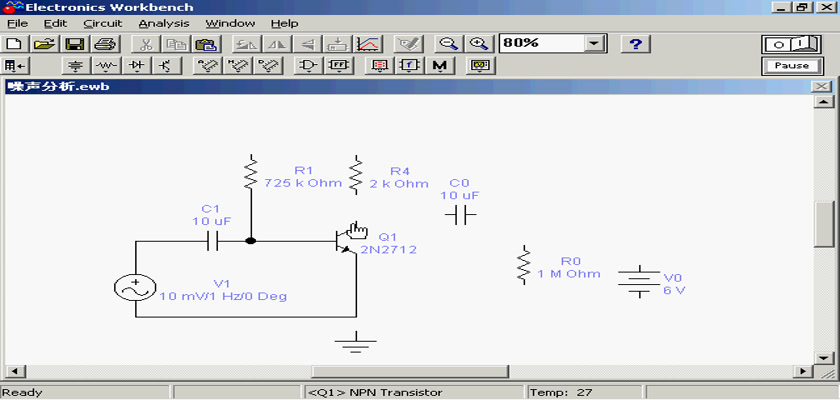
Task: Select the V0 6 V battery symbol
Action: [x=639, y=282]
